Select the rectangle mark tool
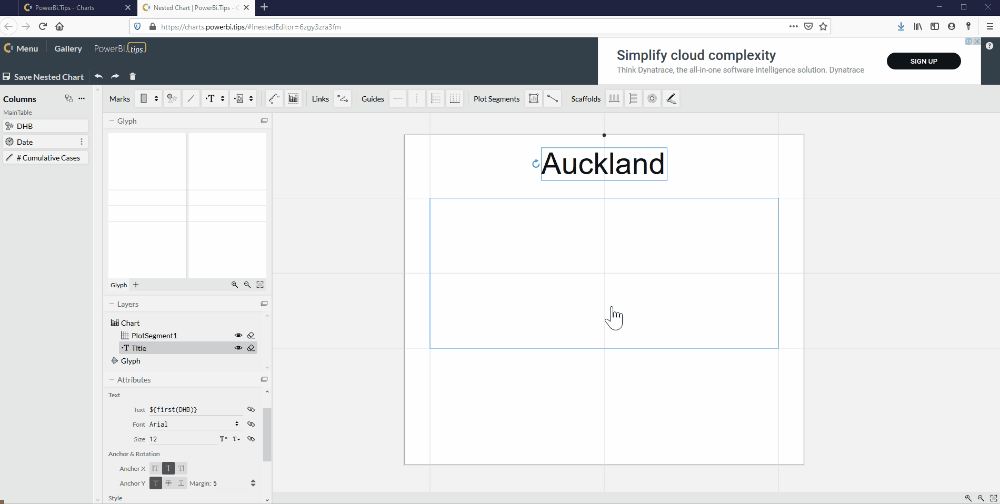 (x=144, y=98)
